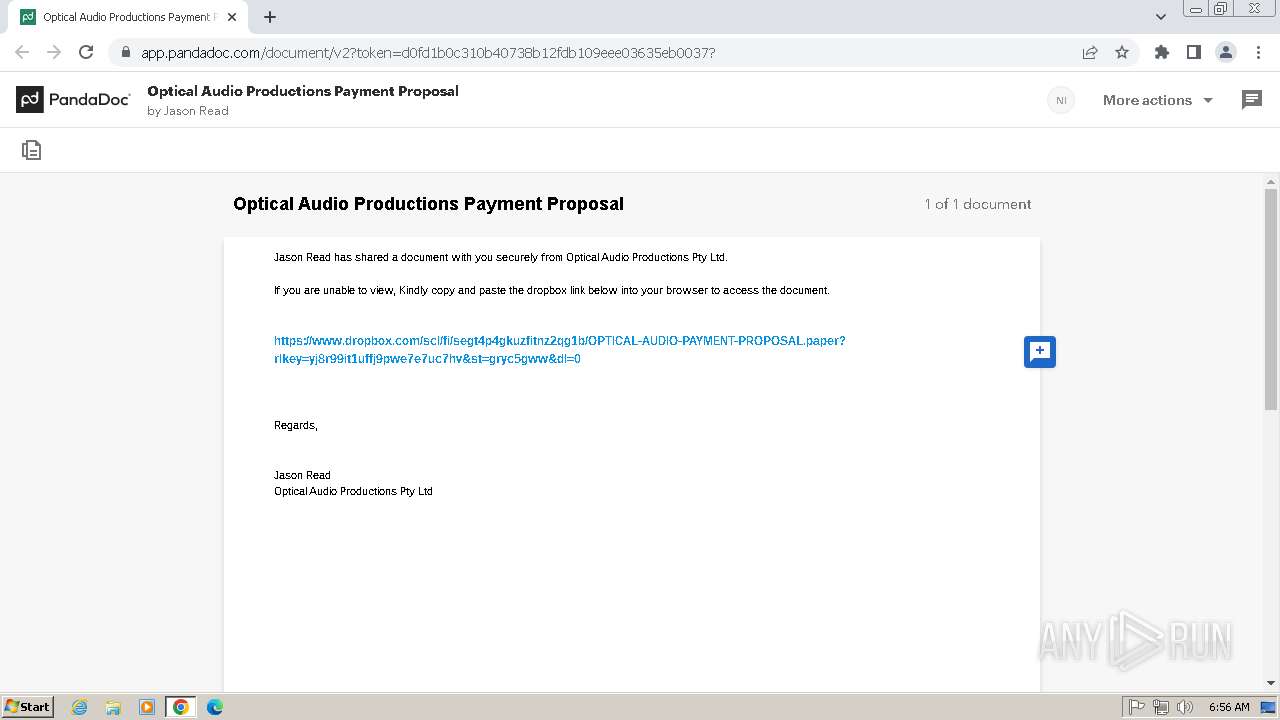Viewport: 1280px width, 720px height.
Task: Open the document list panel icon
Action: (32, 150)
